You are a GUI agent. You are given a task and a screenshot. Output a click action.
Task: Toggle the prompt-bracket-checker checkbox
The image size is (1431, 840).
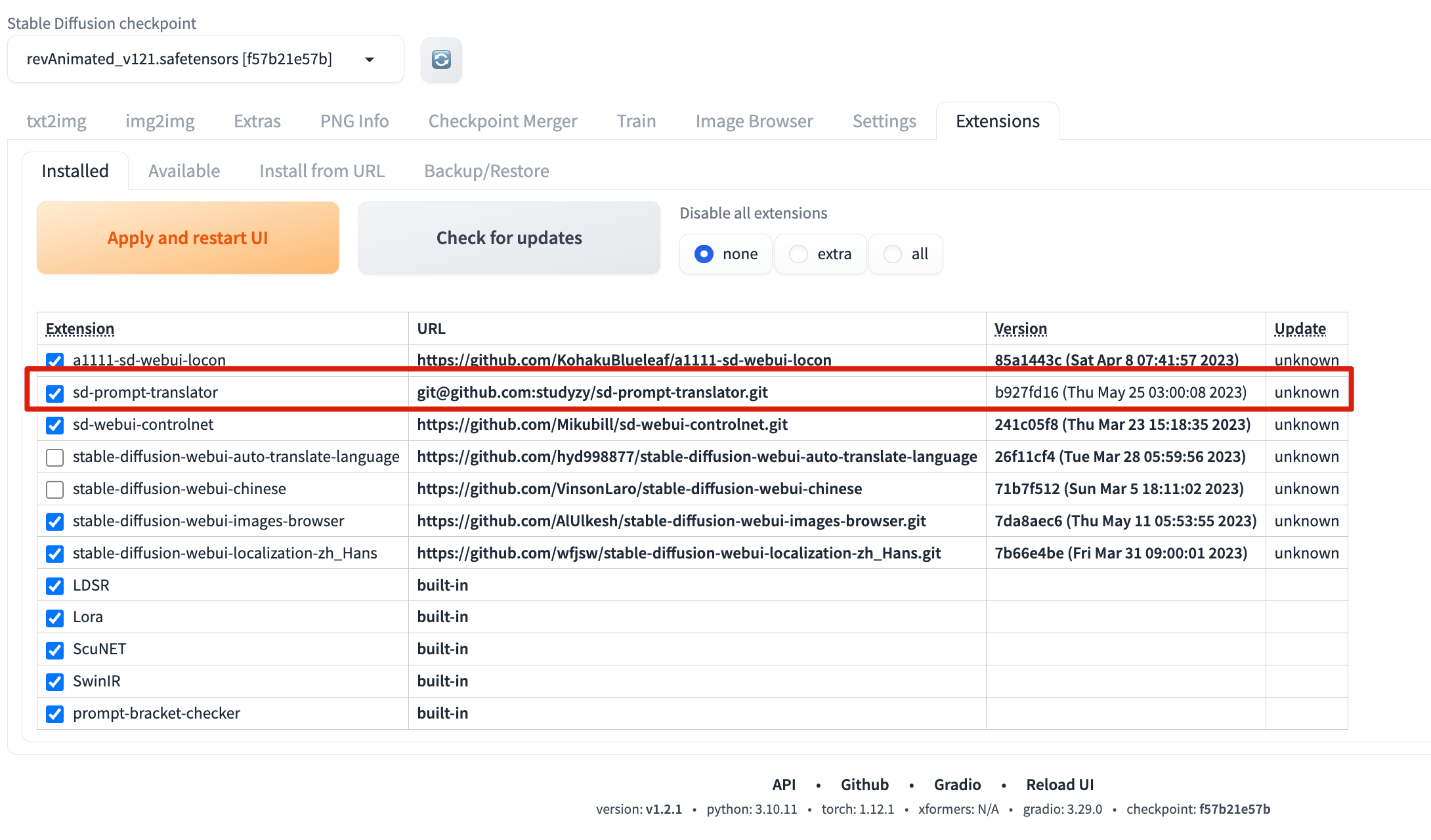click(x=55, y=714)
